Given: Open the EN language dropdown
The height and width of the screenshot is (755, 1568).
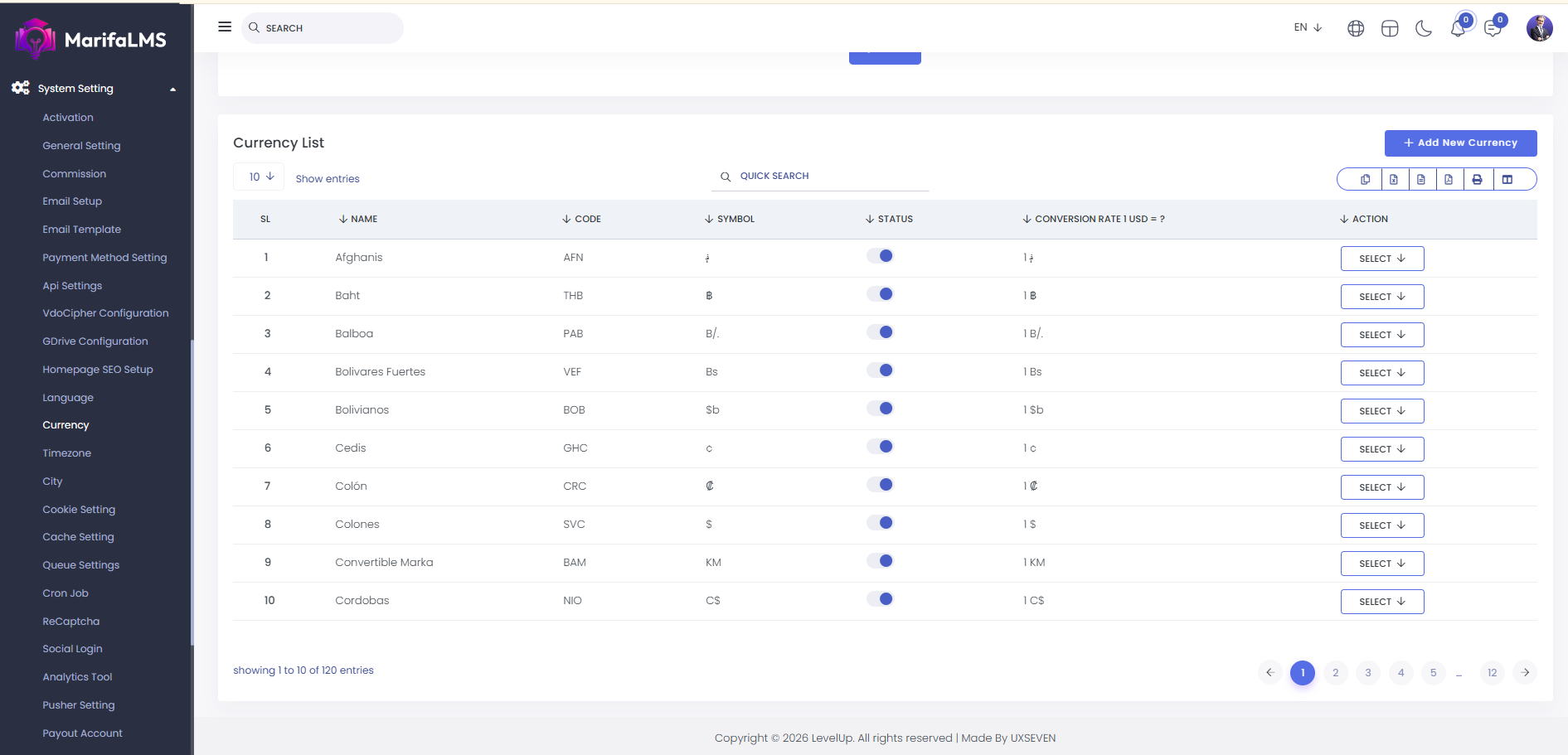Looking at the screenshot, I should pyautogui.click(x=1308, y=27).
